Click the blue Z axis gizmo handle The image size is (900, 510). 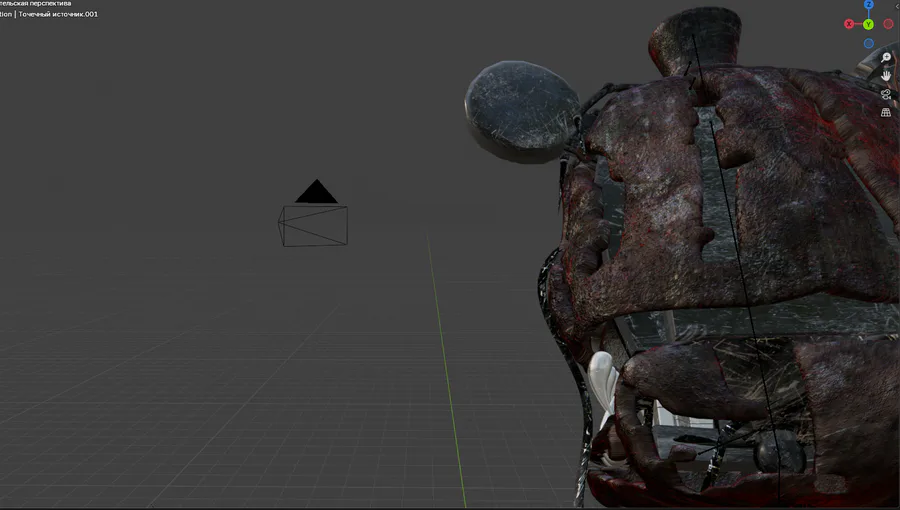pyautogui.click(x=869, y=5)
